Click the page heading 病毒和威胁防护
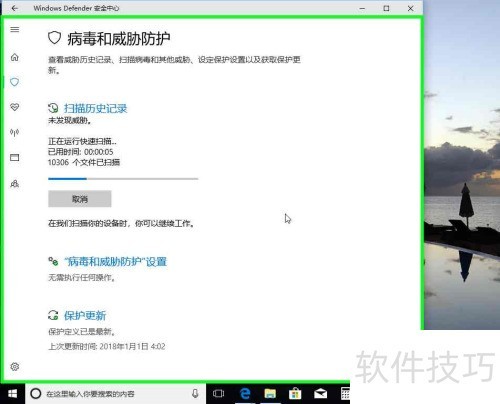The width and height of the screenshot is (500, 404). click(x=119, y=38)
